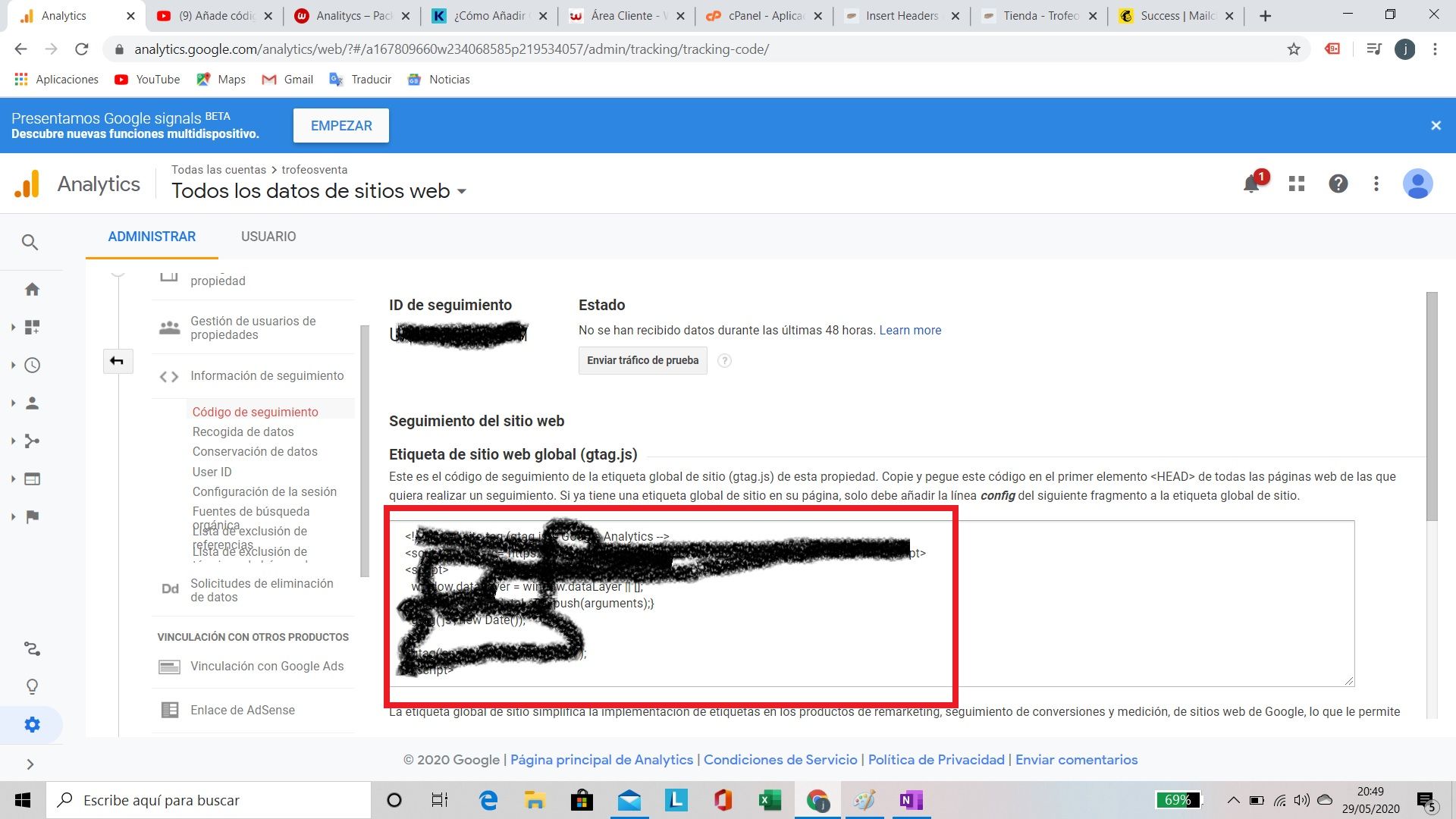Open Microsoft Edge from taskbar
Viewport: 1456px width, 819px height.
coord(488,800)
